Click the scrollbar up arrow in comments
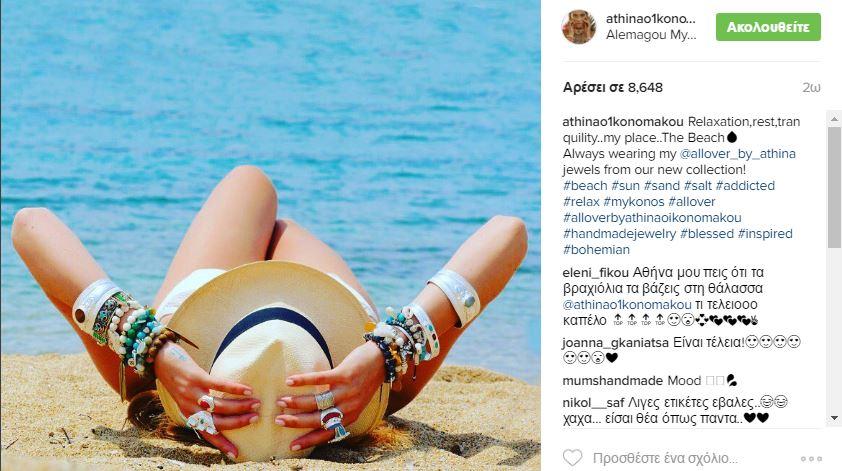842x471 pixels. click(834, 118)
